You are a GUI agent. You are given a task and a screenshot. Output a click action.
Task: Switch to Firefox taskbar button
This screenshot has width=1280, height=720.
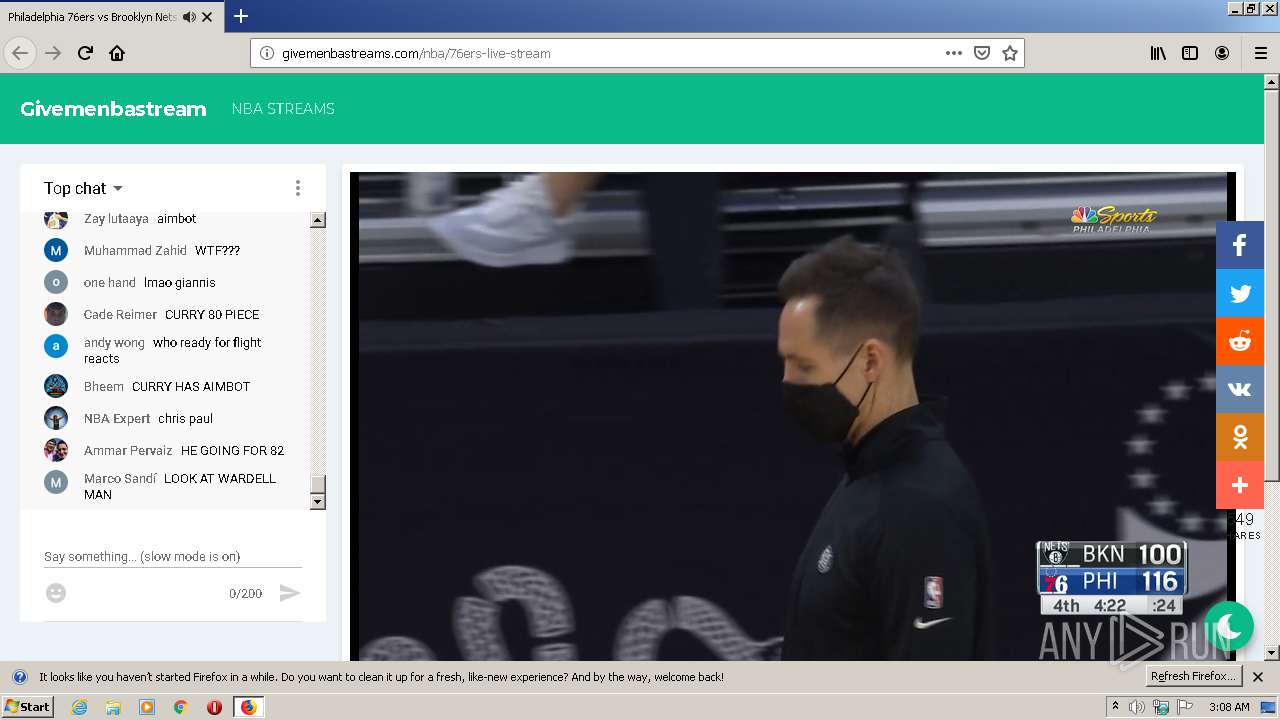[x=248, y=707]
